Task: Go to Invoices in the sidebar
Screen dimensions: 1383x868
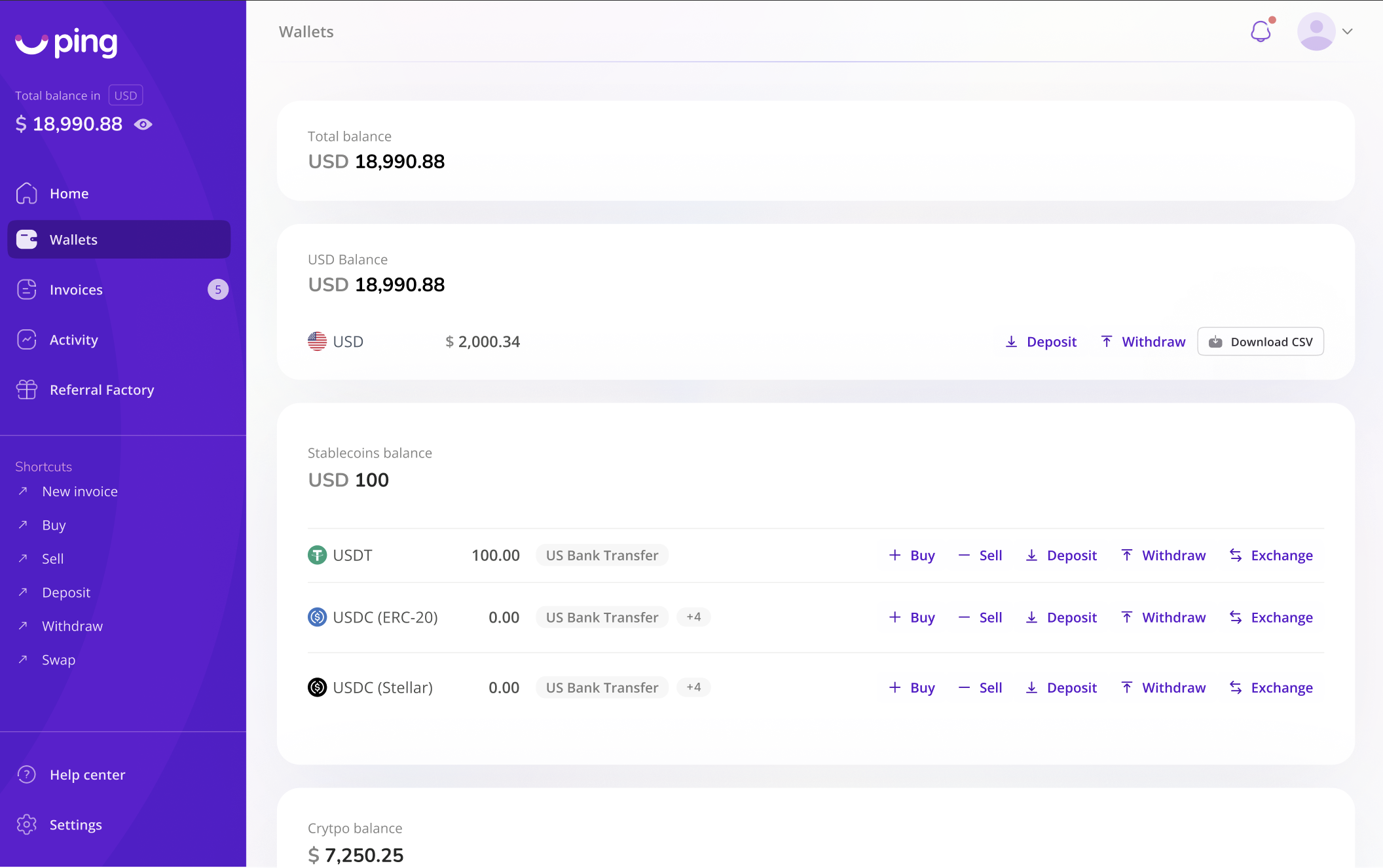Action: [76, 289]
